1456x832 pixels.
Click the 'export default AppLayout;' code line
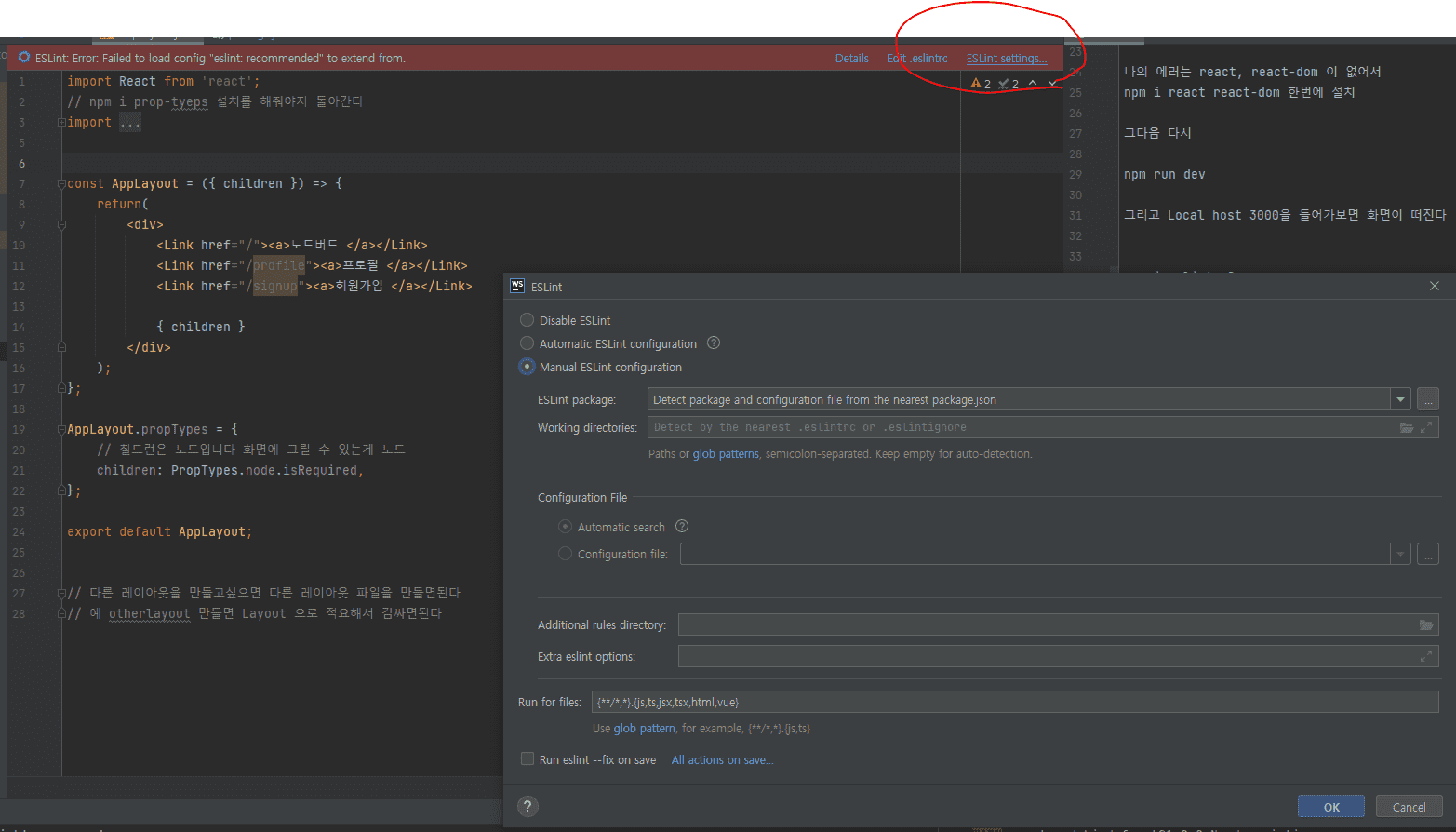(x=159, y=531)
